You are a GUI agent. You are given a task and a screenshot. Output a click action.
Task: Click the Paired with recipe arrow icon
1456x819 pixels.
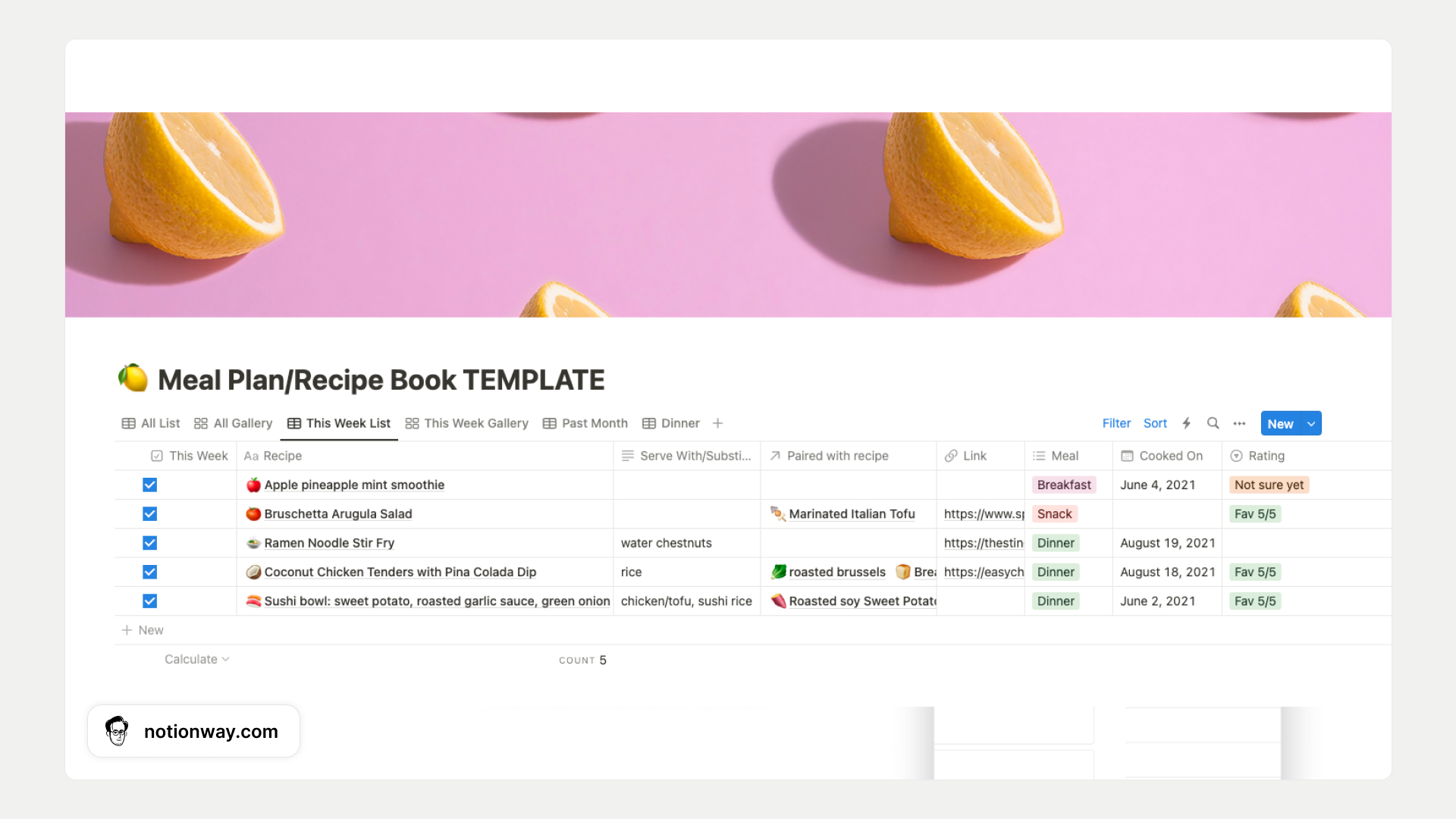(x=775, y=456)
